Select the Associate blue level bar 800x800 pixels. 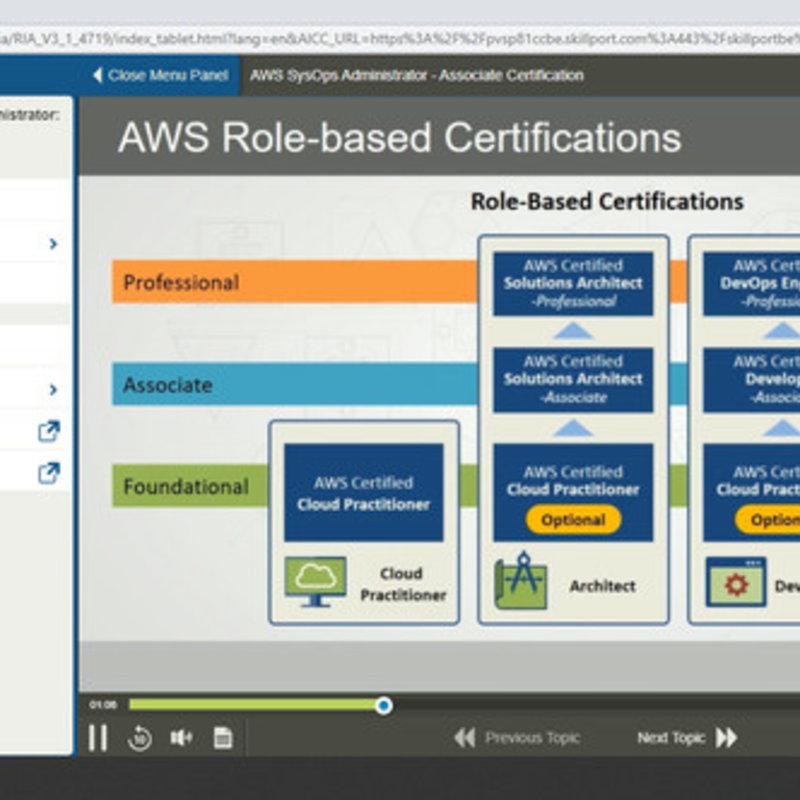(x=295, y=384)
